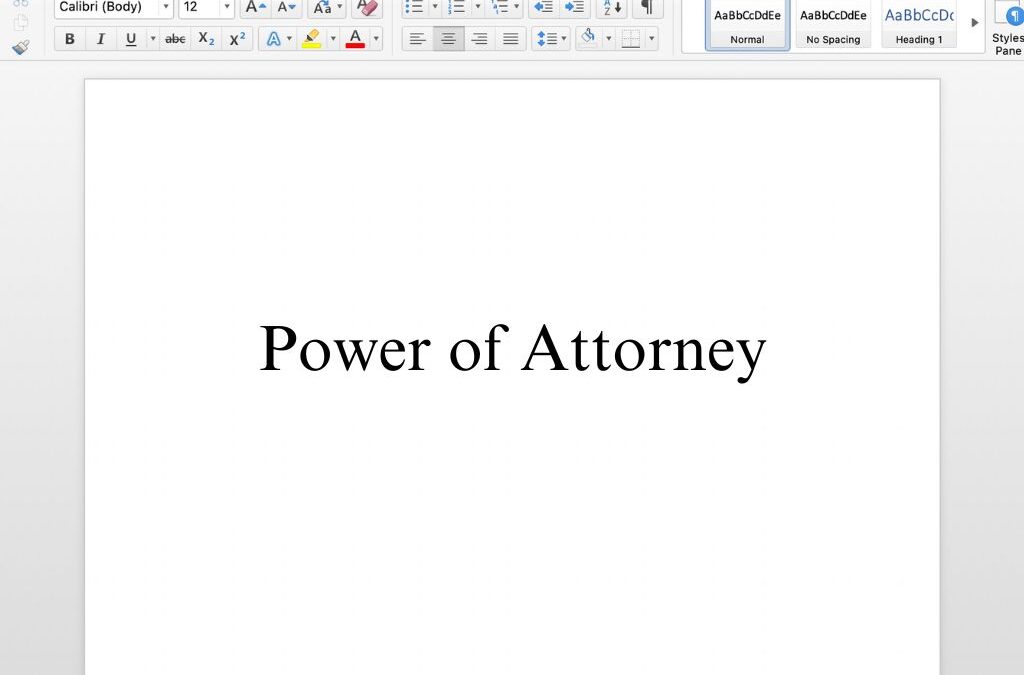Apply text effects icon
1024x675 pixels.
(274, 39)
